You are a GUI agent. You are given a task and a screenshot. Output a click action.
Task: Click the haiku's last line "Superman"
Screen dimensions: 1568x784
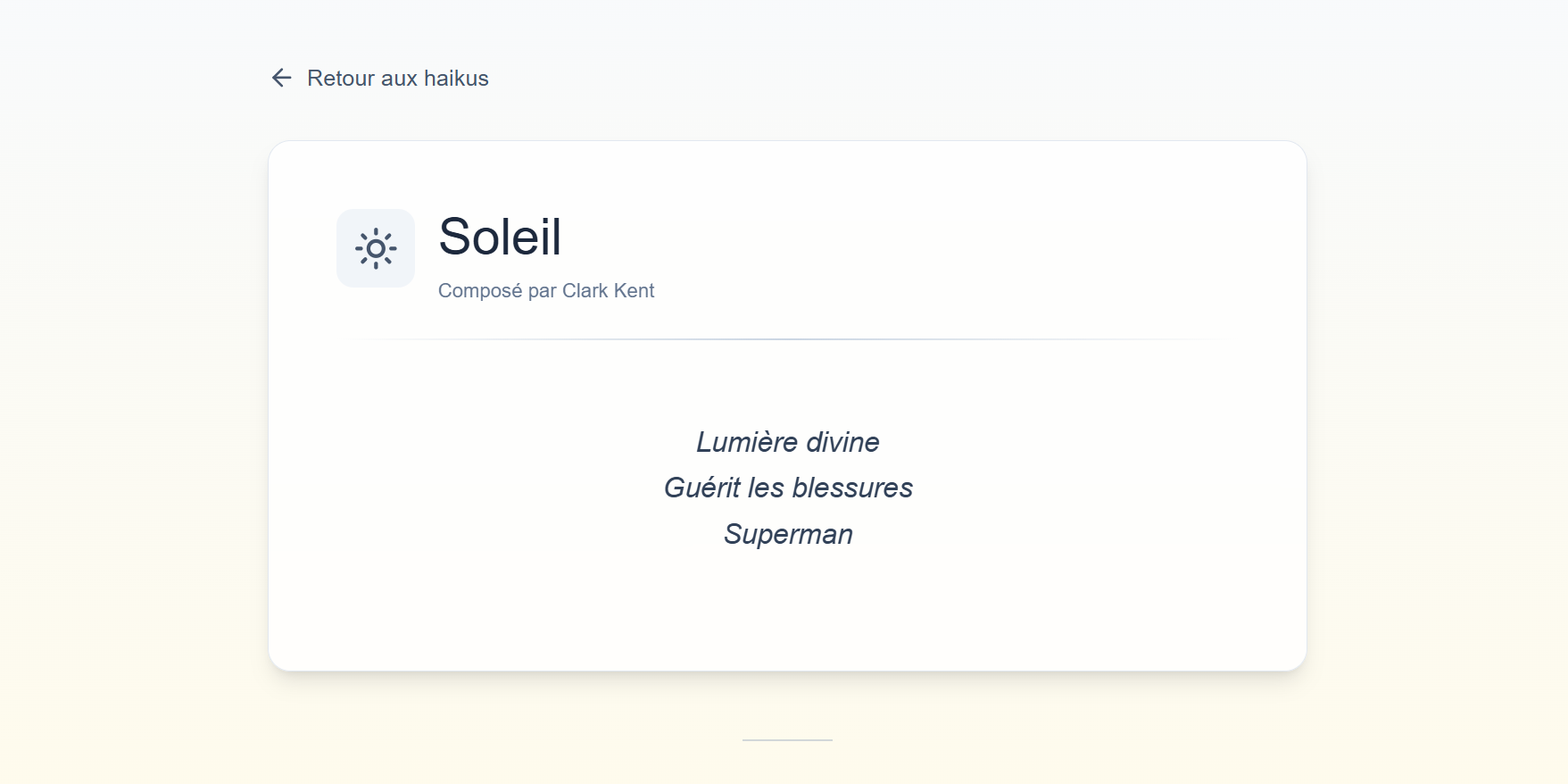coord(787,534)
